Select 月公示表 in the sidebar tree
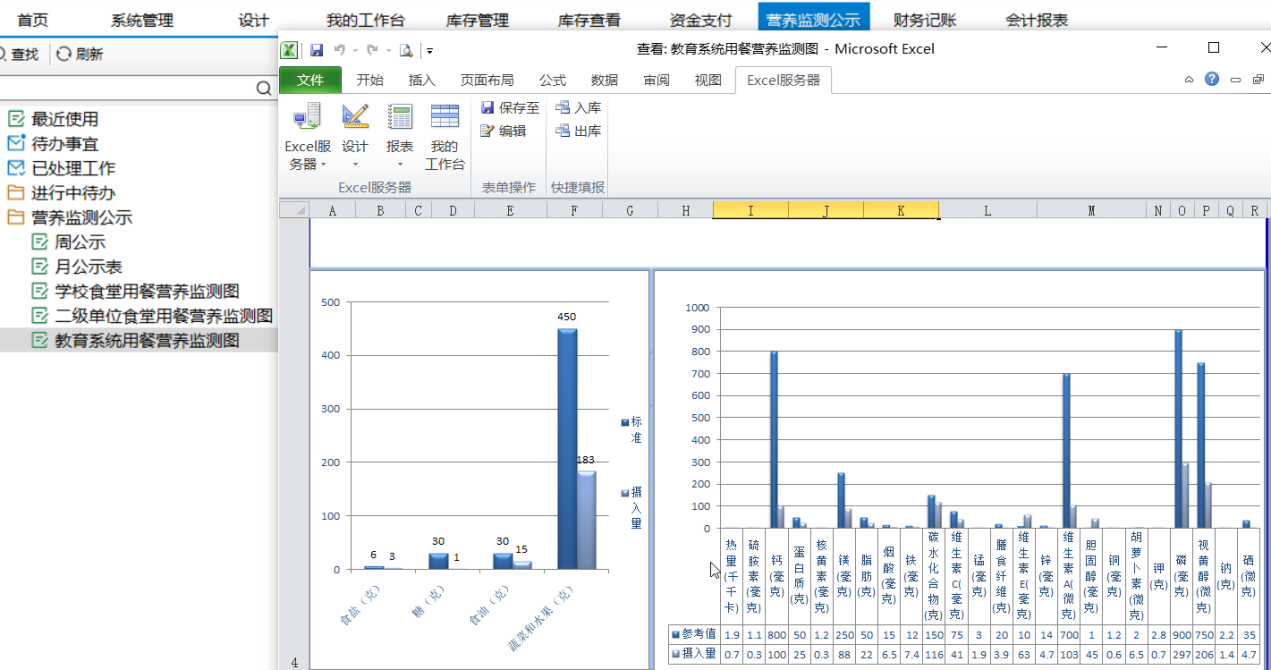1271x670 pixels. (x=88, y=267)
